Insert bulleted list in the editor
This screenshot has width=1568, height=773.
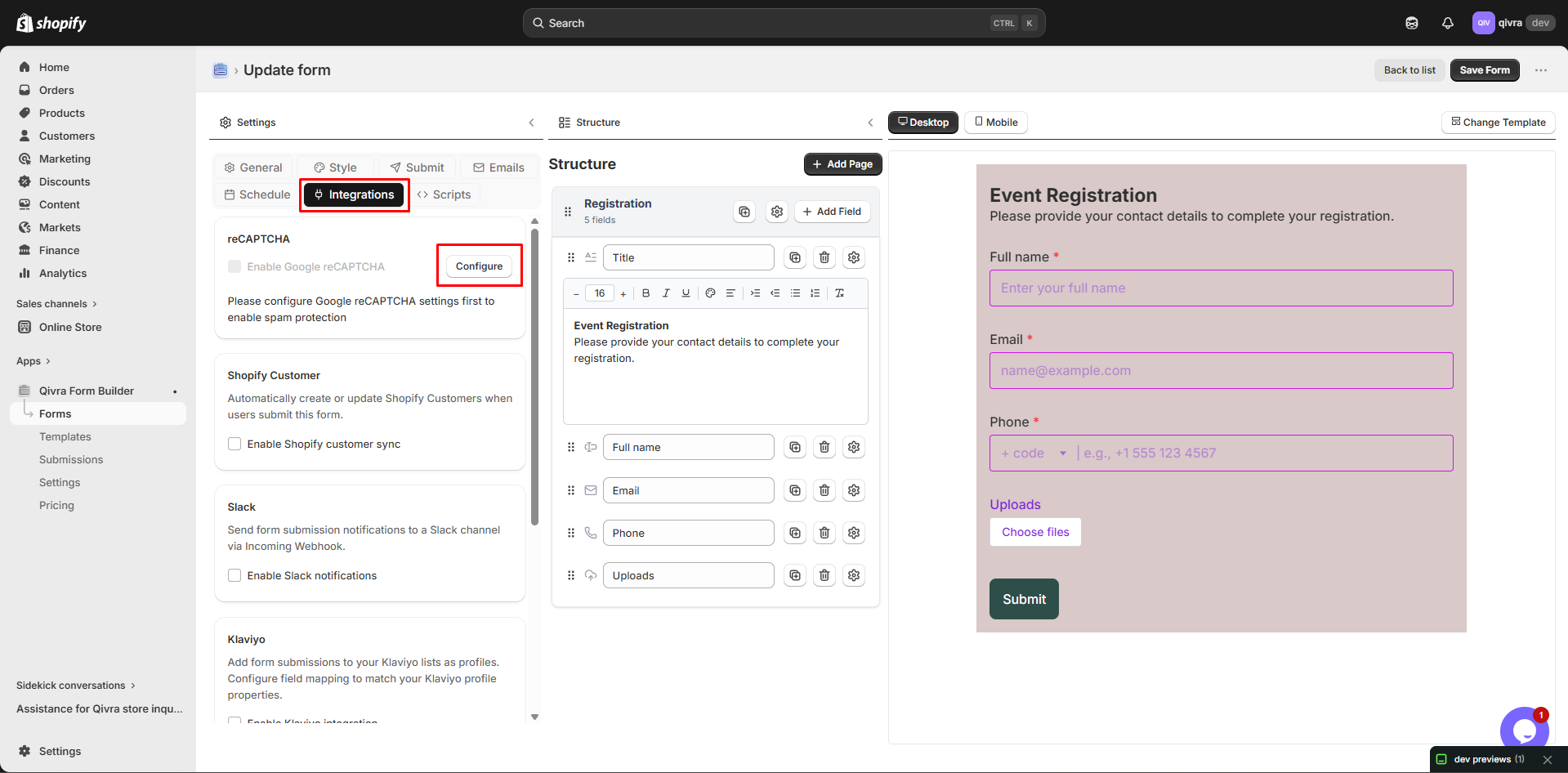click(795, 293)
